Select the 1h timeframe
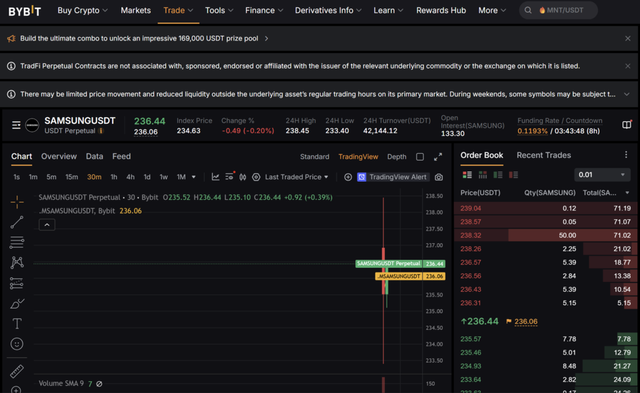640x393 pixels. click(x=114, y=177)
